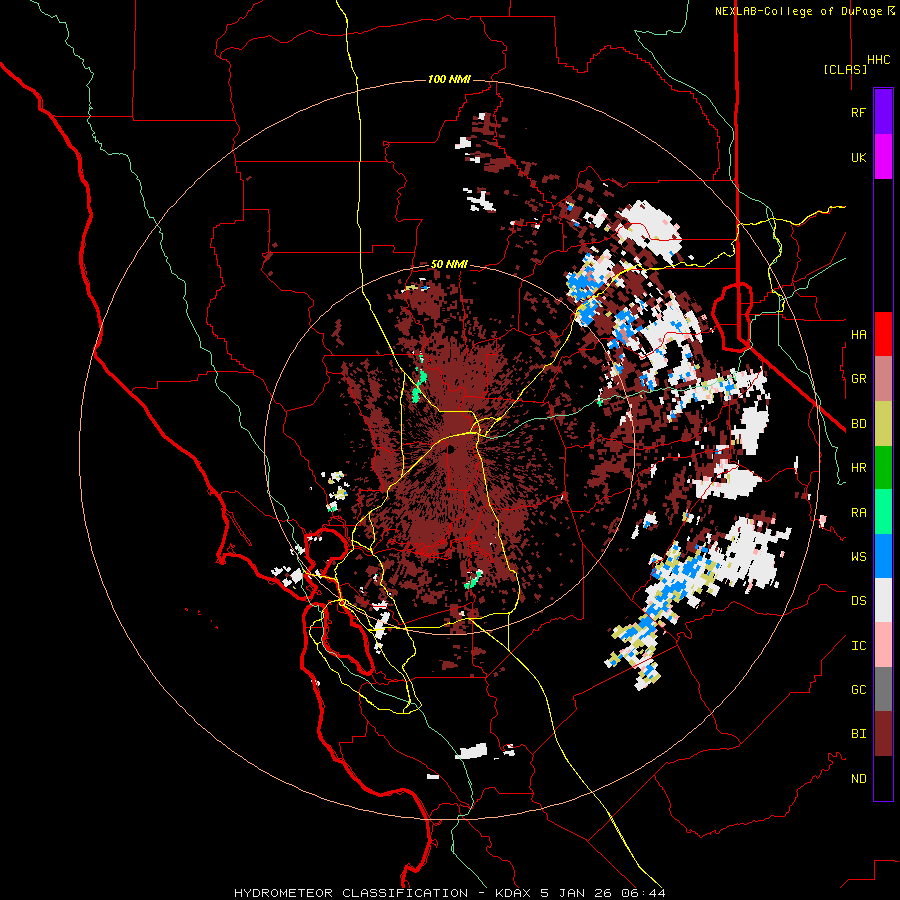Screen dimensions: 900x900
Task: Click the RF legend label
Action: pos(858,113)
